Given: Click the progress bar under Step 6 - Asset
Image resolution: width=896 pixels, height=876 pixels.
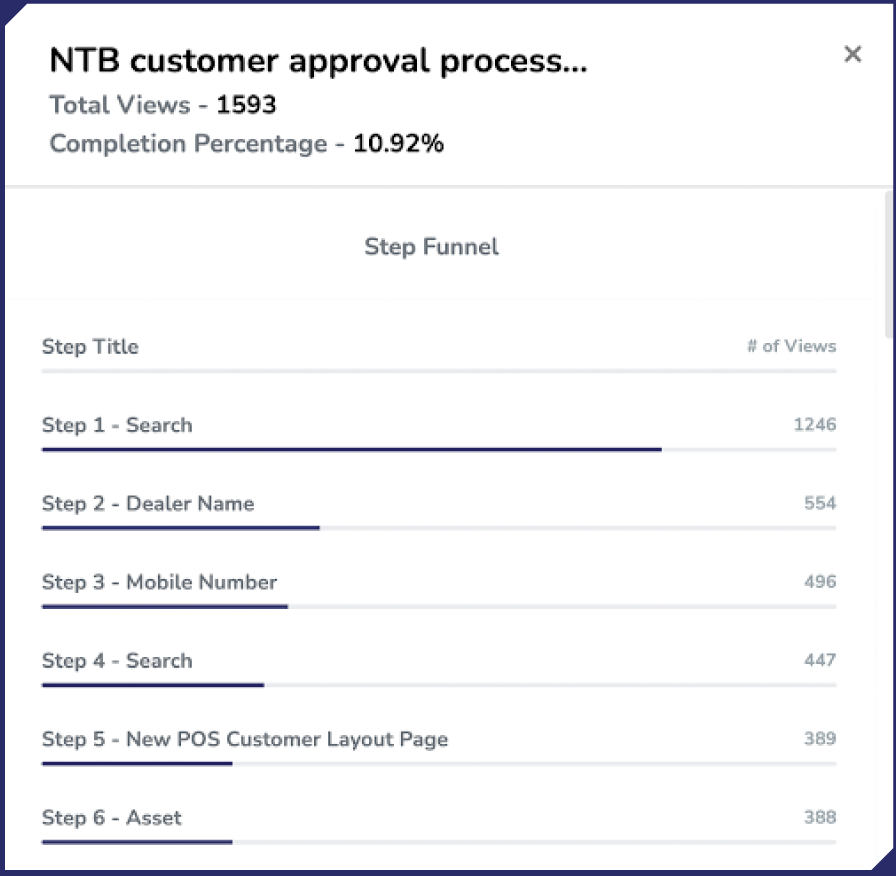Looking at the screenshot, I should coord(439,842).
